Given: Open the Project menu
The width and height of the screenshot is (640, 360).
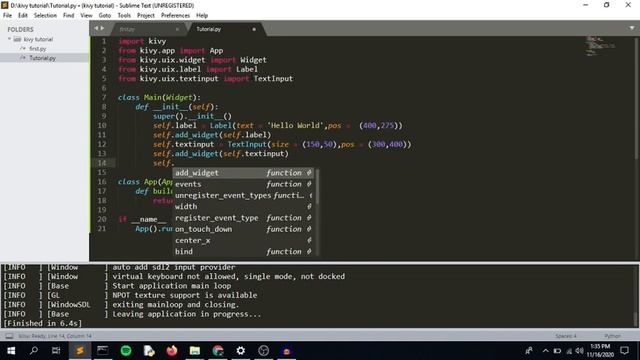Looking at the screenshot, I should coord(146,16).
